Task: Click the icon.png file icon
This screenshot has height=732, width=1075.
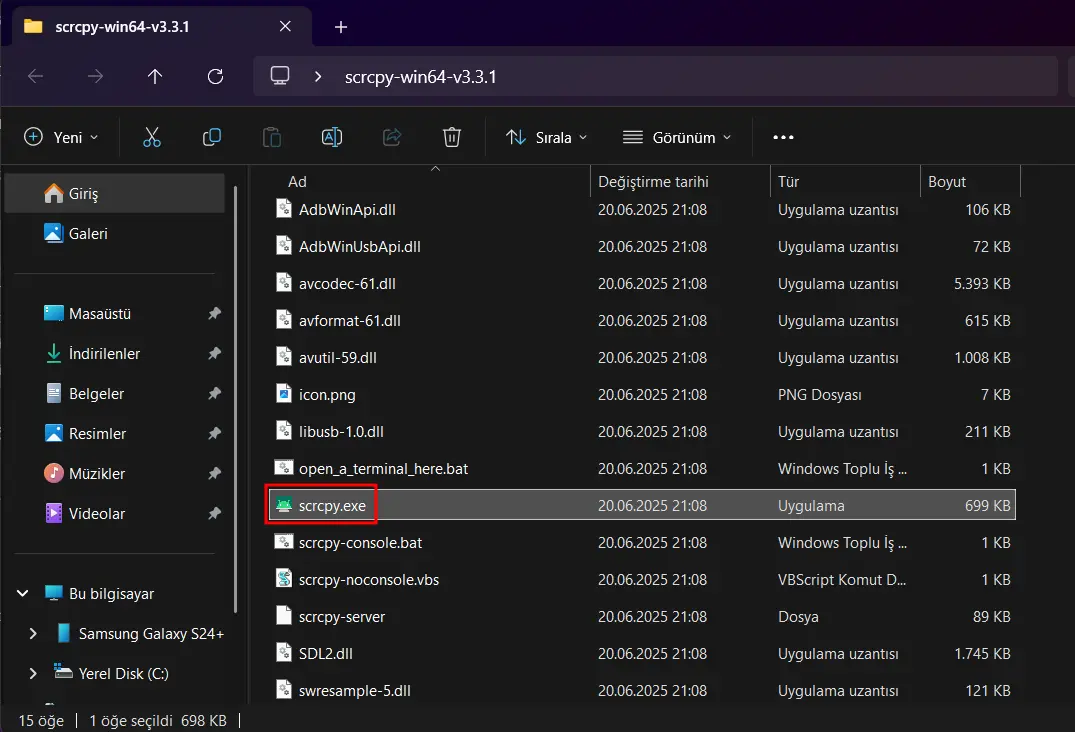Action: click(284, 394)
